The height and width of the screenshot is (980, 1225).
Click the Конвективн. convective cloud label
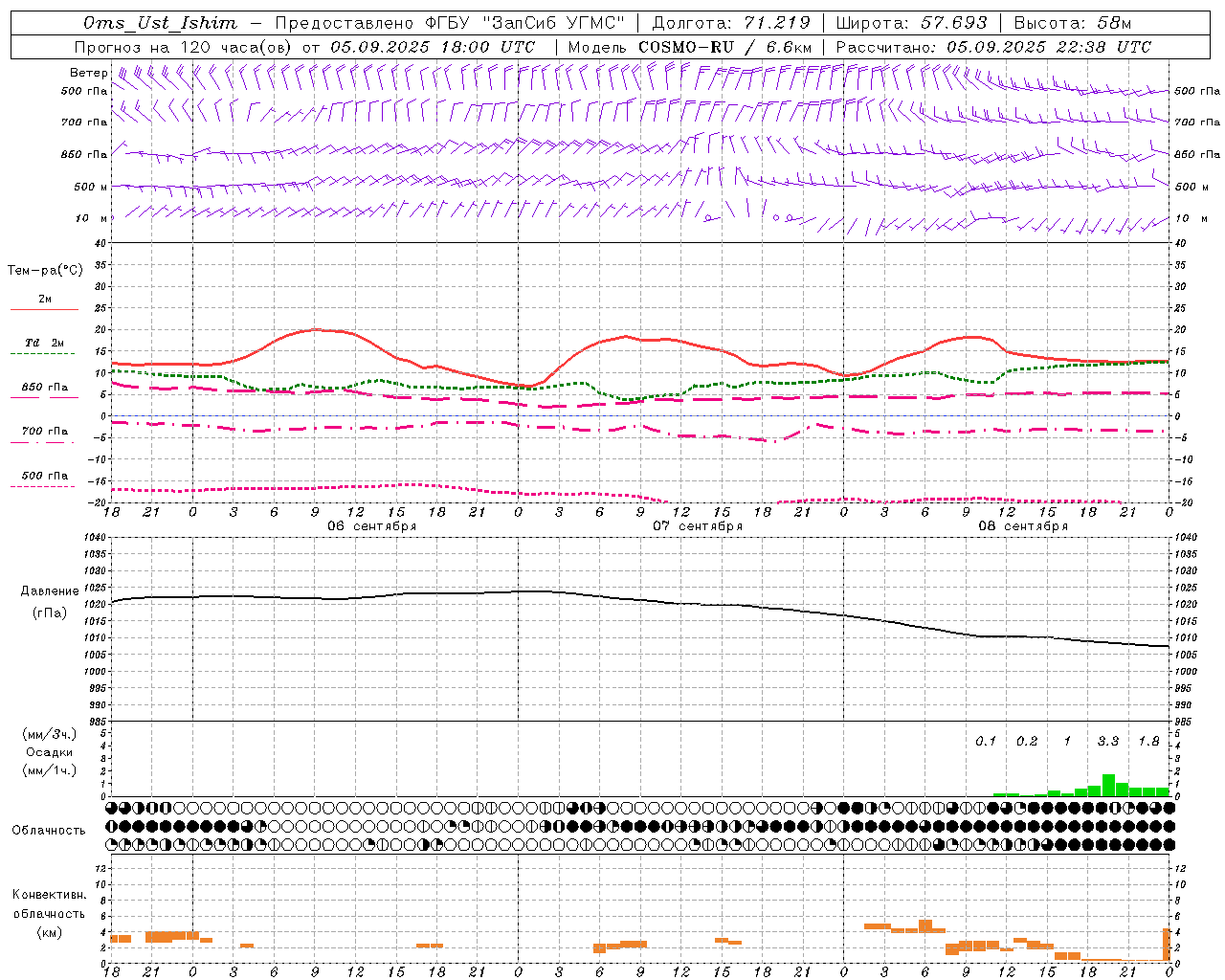coord(49,895)
